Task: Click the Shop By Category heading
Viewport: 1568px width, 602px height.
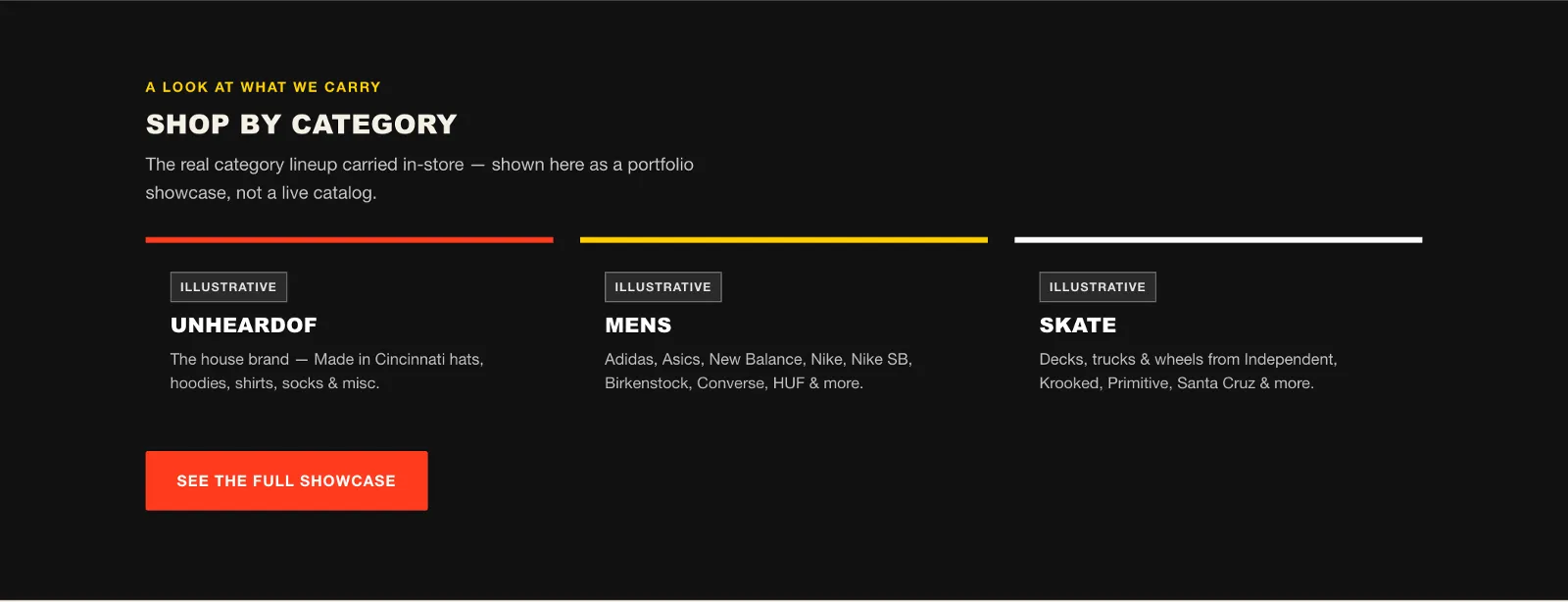Action: pos(302,125)
